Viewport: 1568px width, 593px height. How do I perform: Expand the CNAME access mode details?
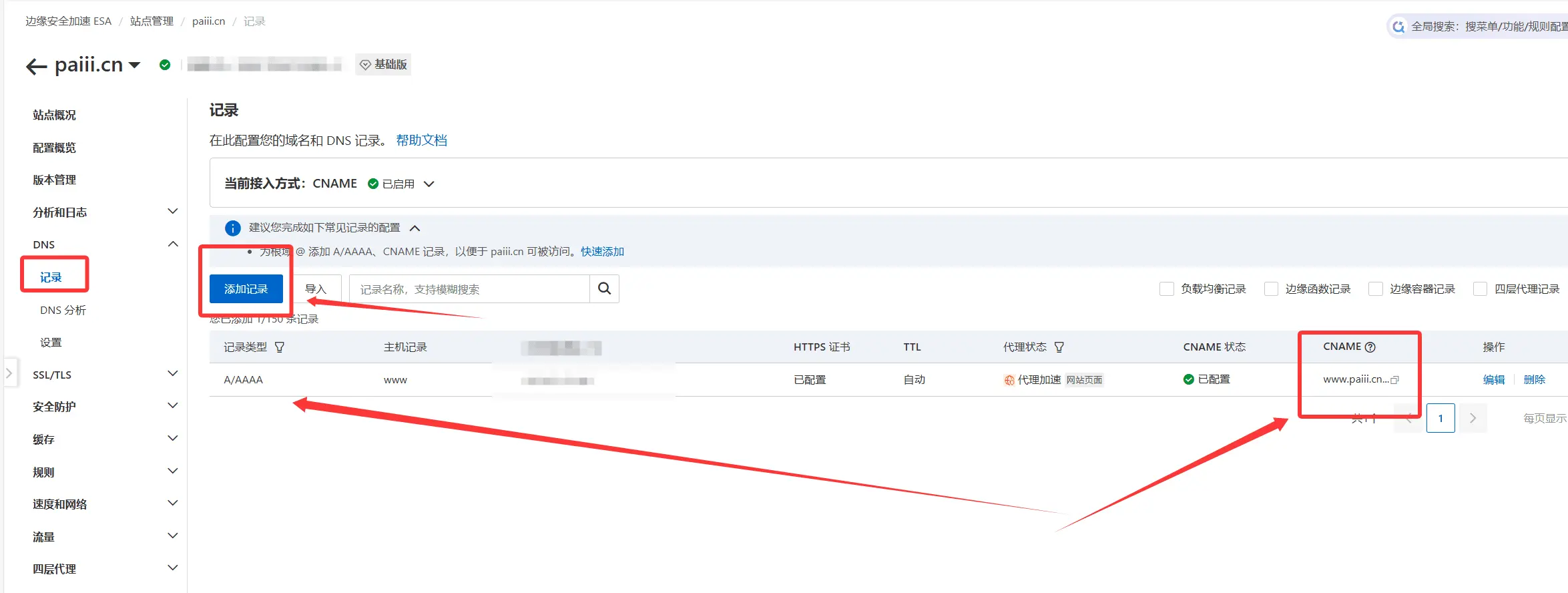click(429, 184)
